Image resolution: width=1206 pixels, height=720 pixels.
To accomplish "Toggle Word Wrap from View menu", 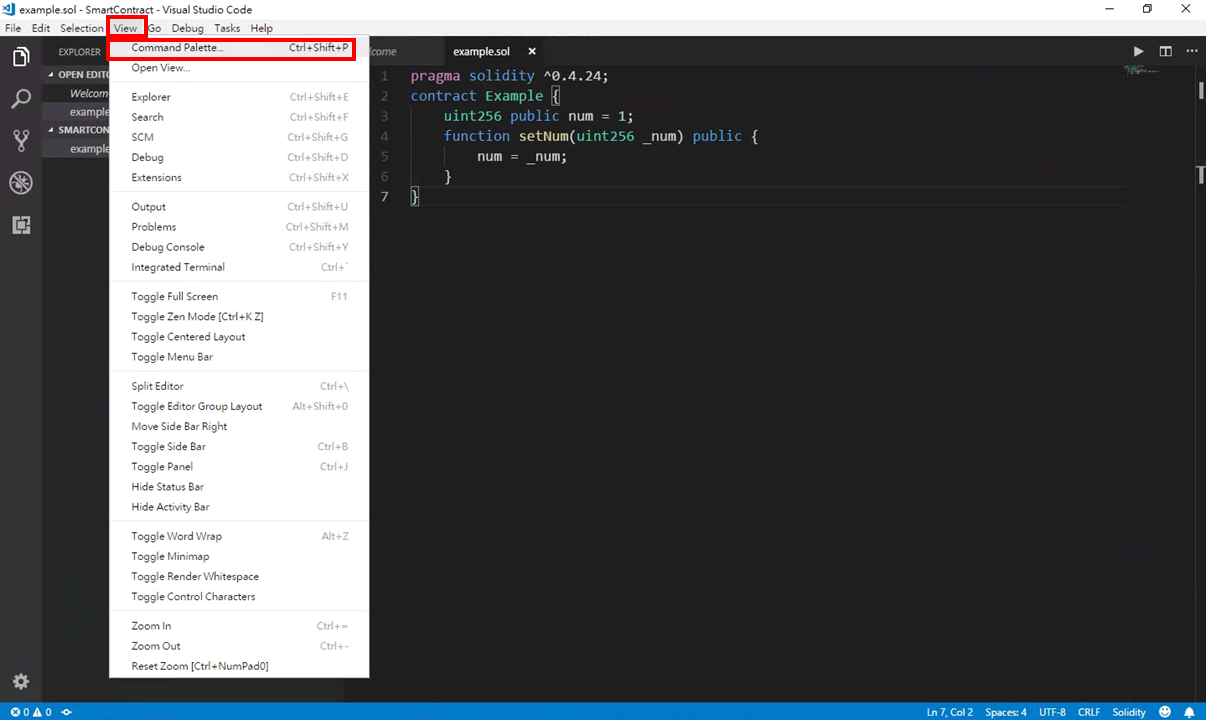I will [239, 536].
